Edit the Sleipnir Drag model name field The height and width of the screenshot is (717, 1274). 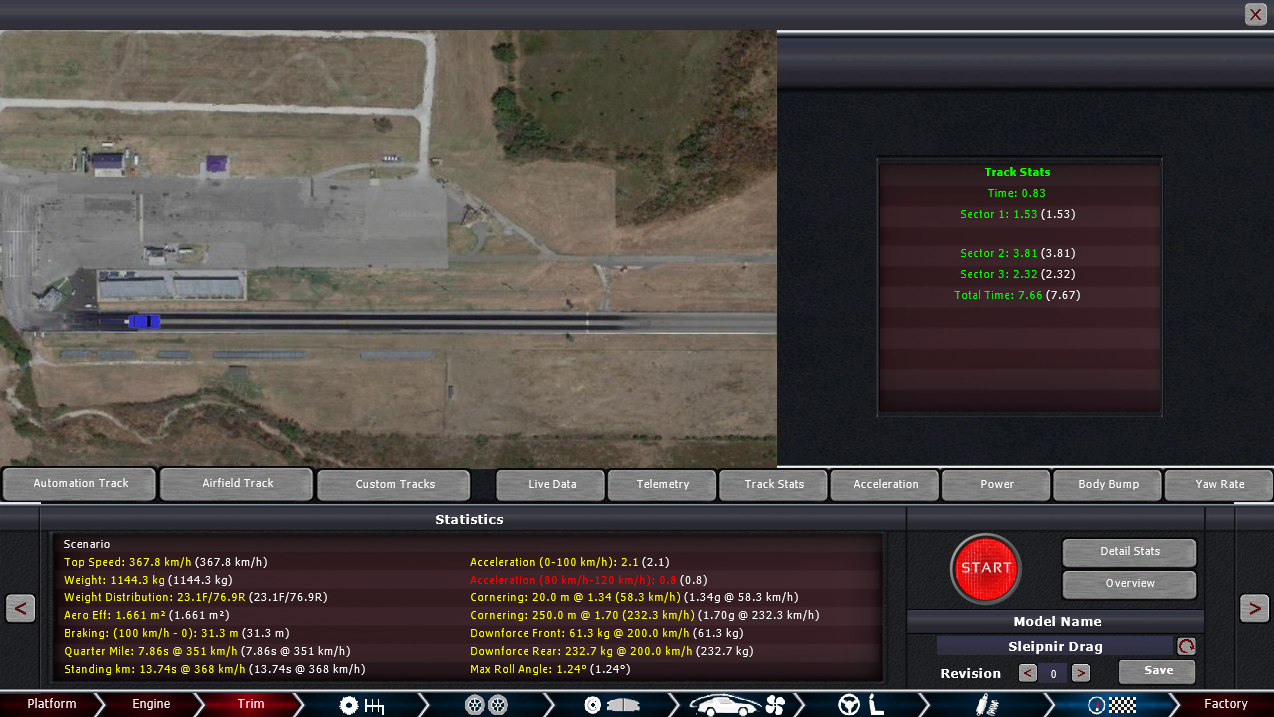point(1054,647)
